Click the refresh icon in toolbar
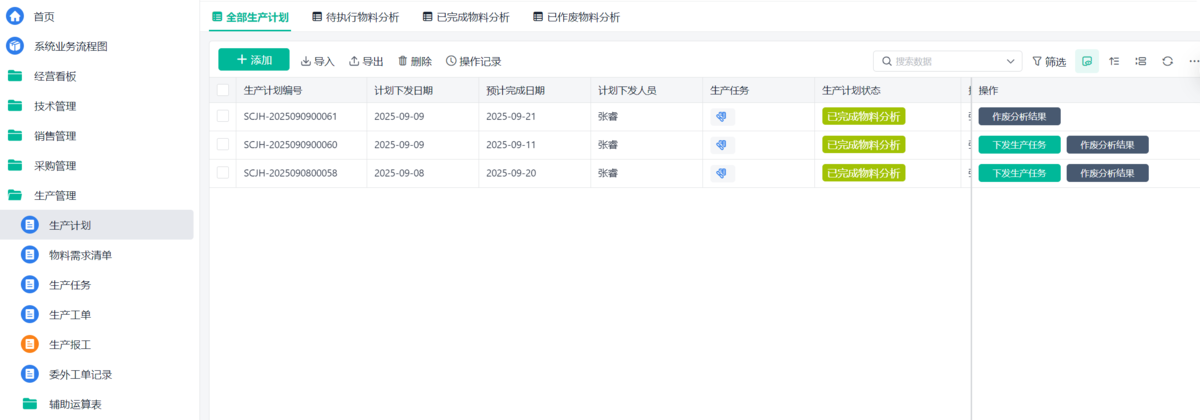This screenshot has width=1200, height=420. coord(1167,61)
